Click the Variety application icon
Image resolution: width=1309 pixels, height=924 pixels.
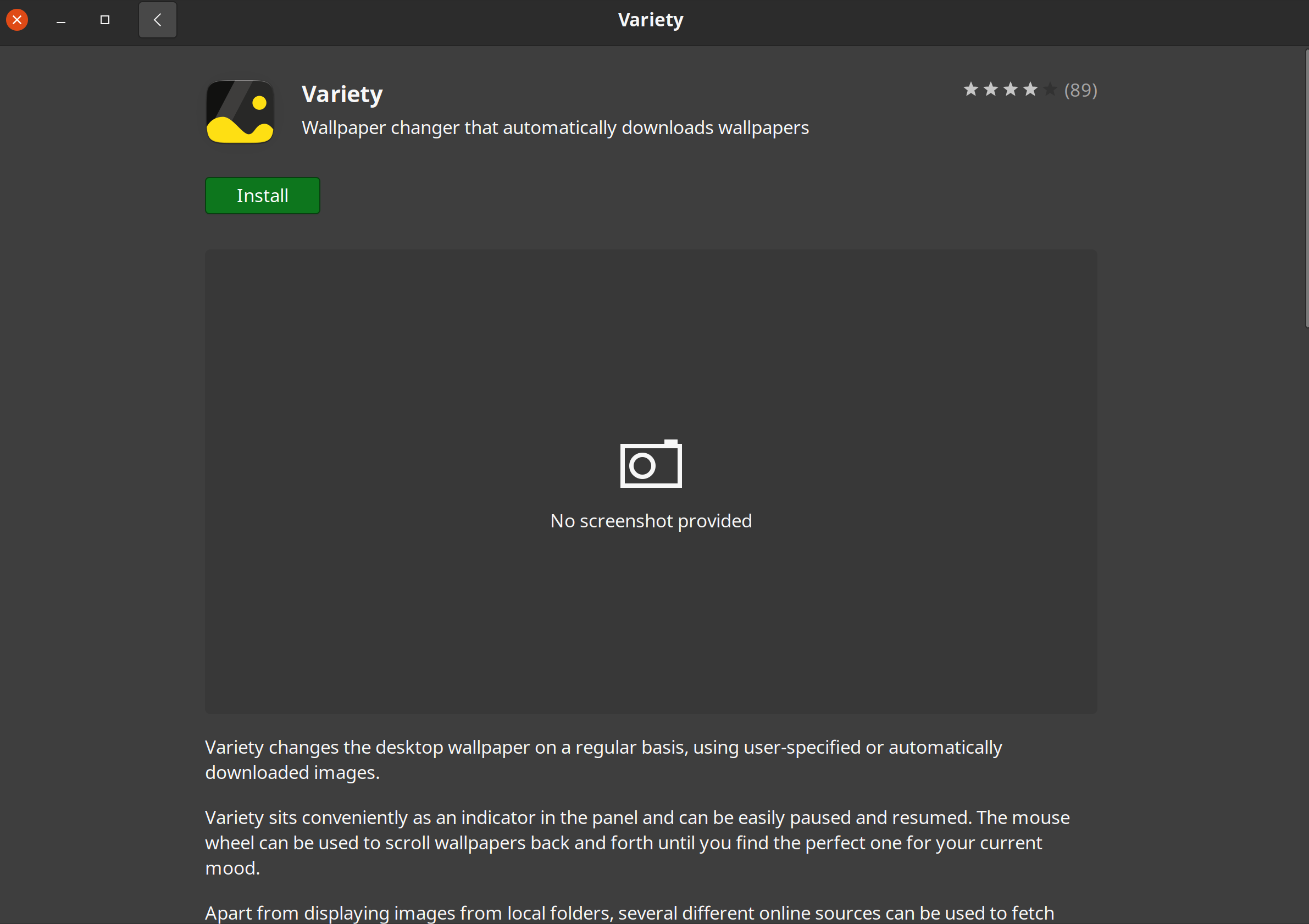click(240, 112)
